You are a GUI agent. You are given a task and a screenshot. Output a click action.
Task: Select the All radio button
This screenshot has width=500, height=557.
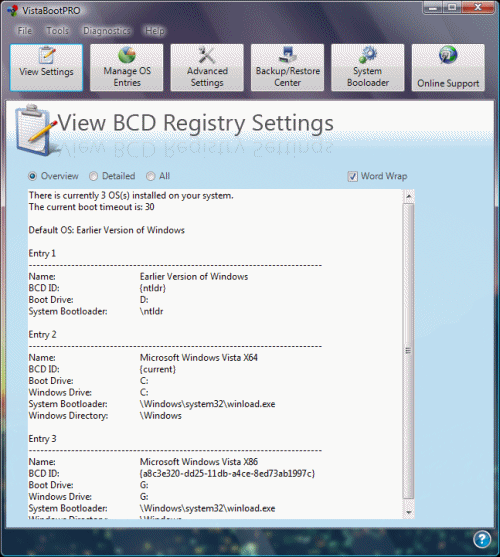pos(151,176)
